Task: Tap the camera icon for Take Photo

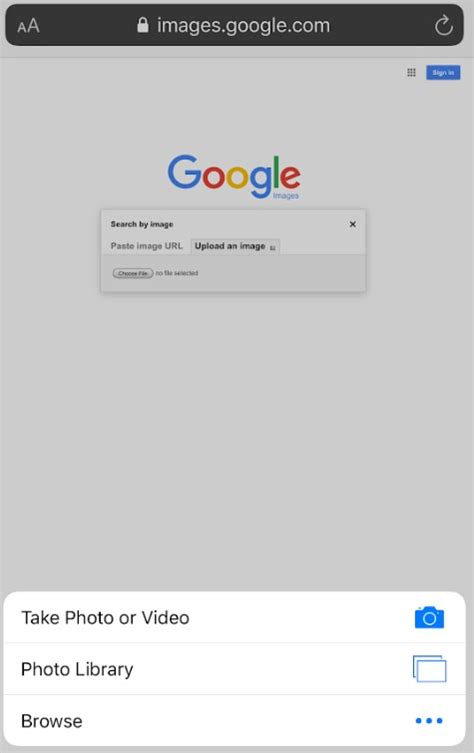Action: pyautogui.click(x=429, y=618)
